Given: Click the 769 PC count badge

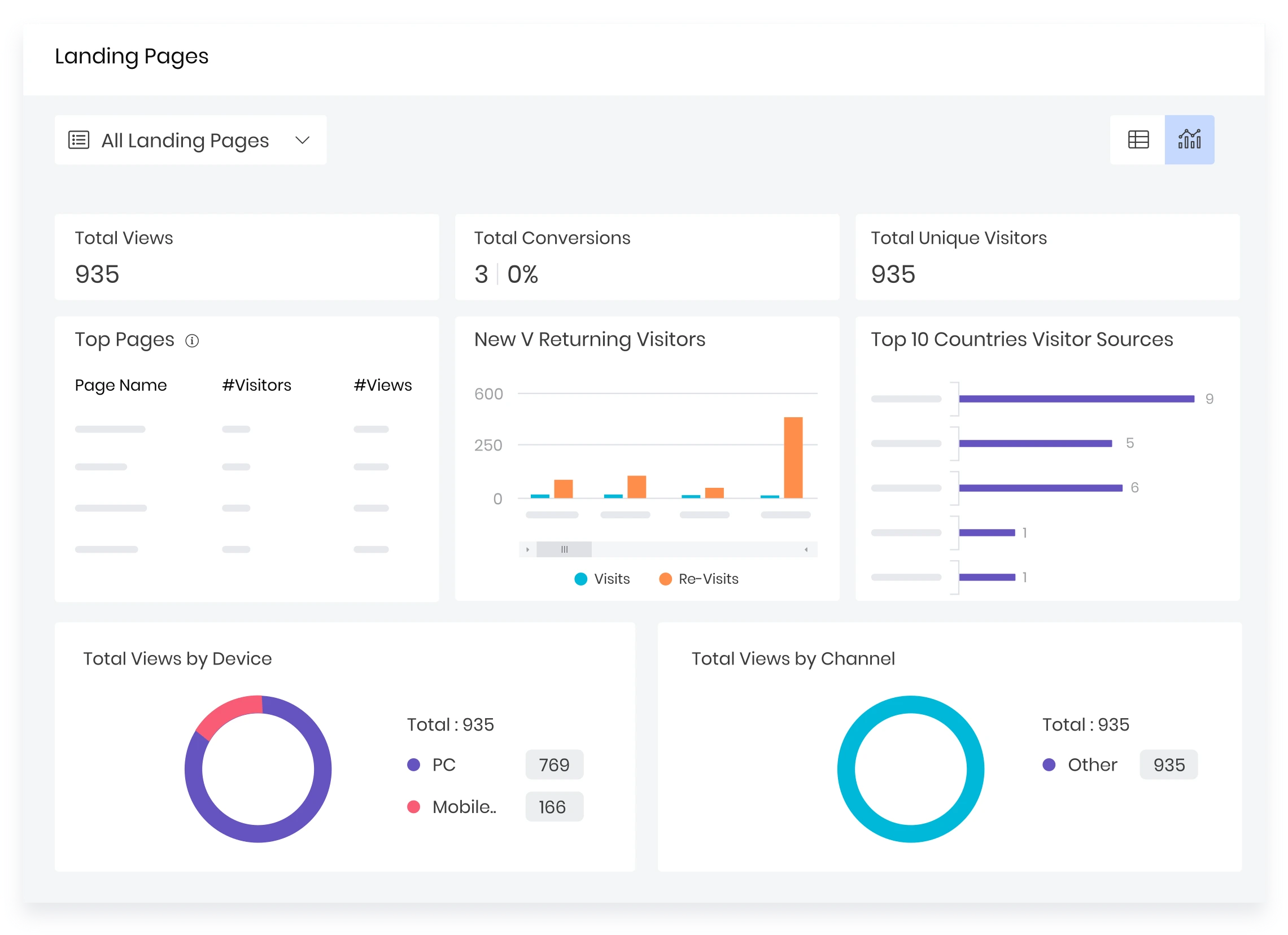Looking at the screenshot, I should [555, 764].
